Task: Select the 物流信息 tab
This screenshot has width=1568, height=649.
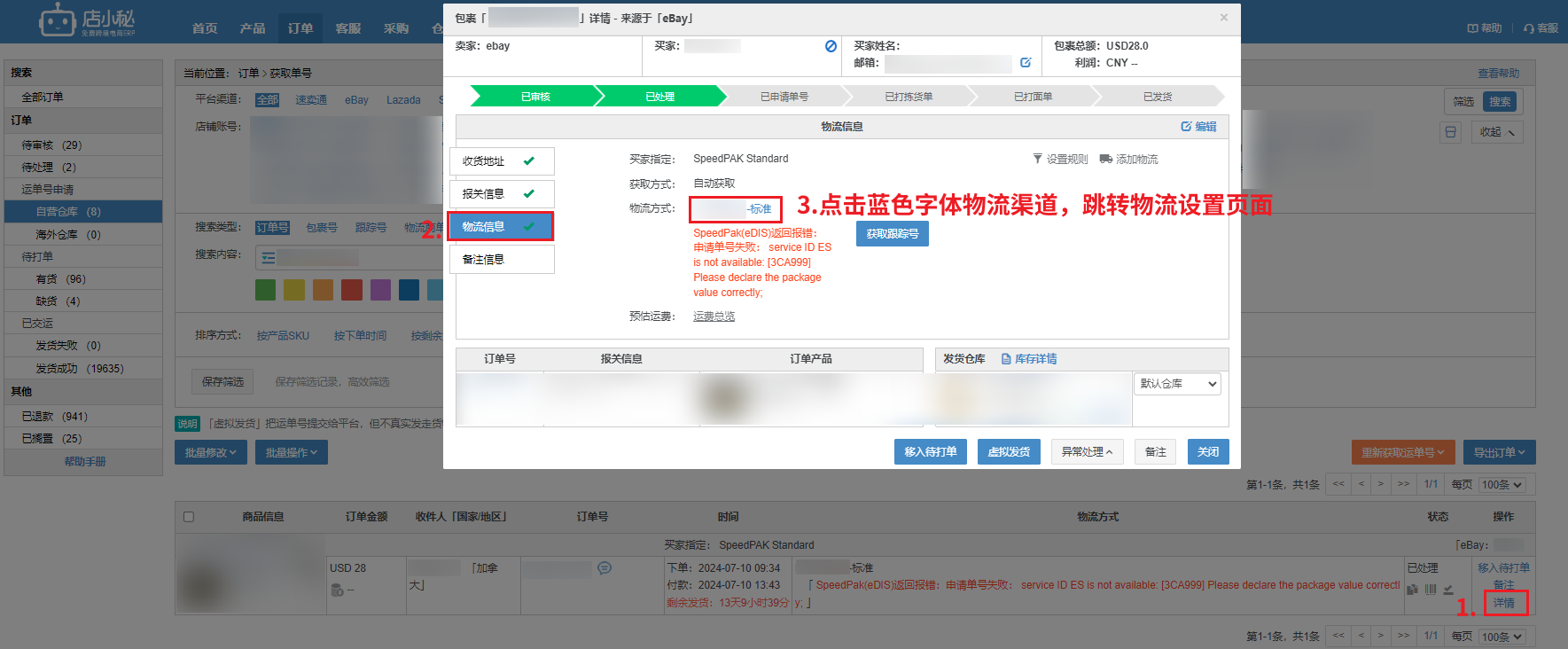Action: pos(501,227)
